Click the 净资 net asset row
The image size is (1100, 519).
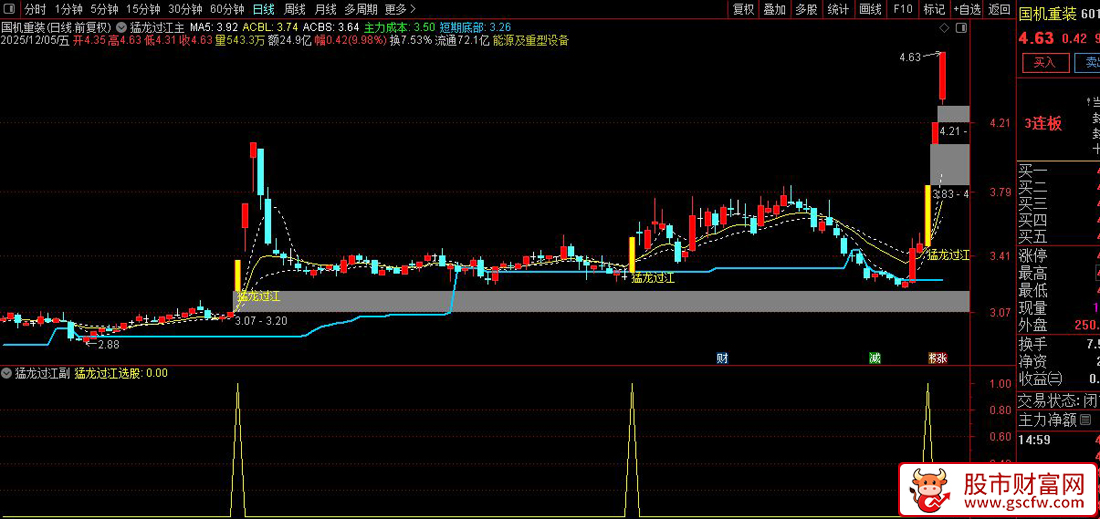(1059, 362)
